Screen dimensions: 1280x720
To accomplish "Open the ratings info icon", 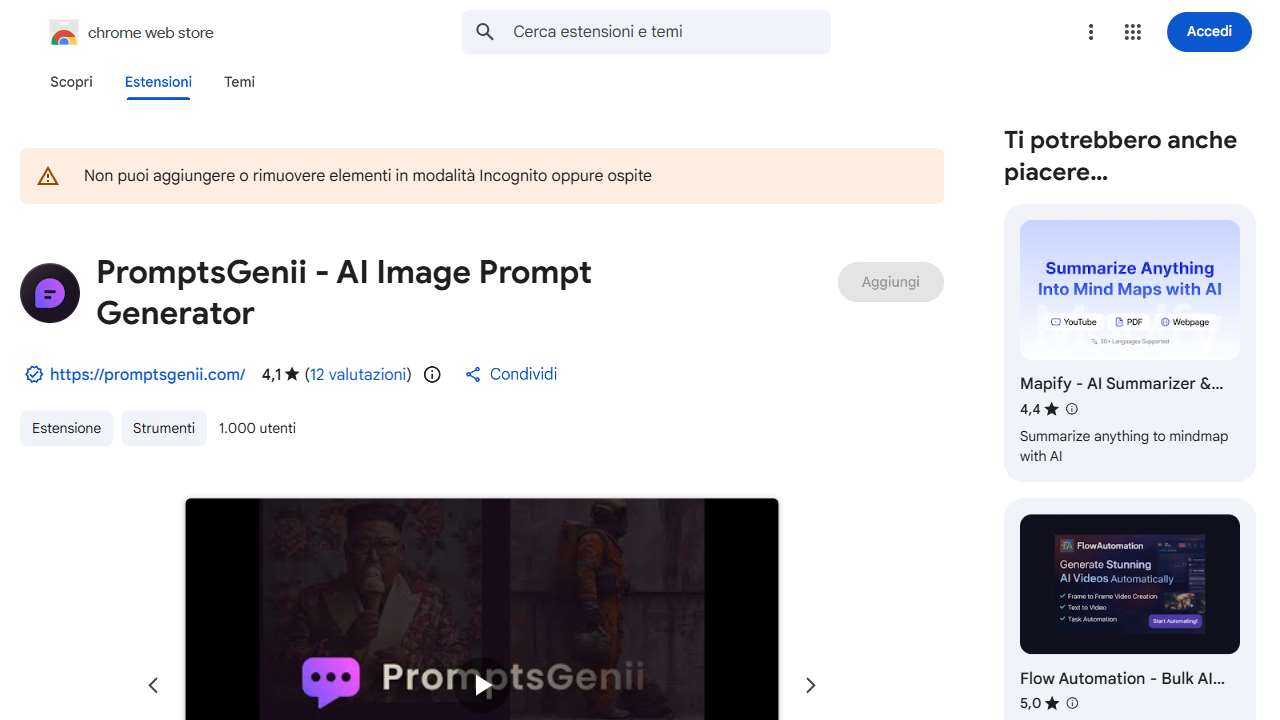I will [x=432, y=374].
